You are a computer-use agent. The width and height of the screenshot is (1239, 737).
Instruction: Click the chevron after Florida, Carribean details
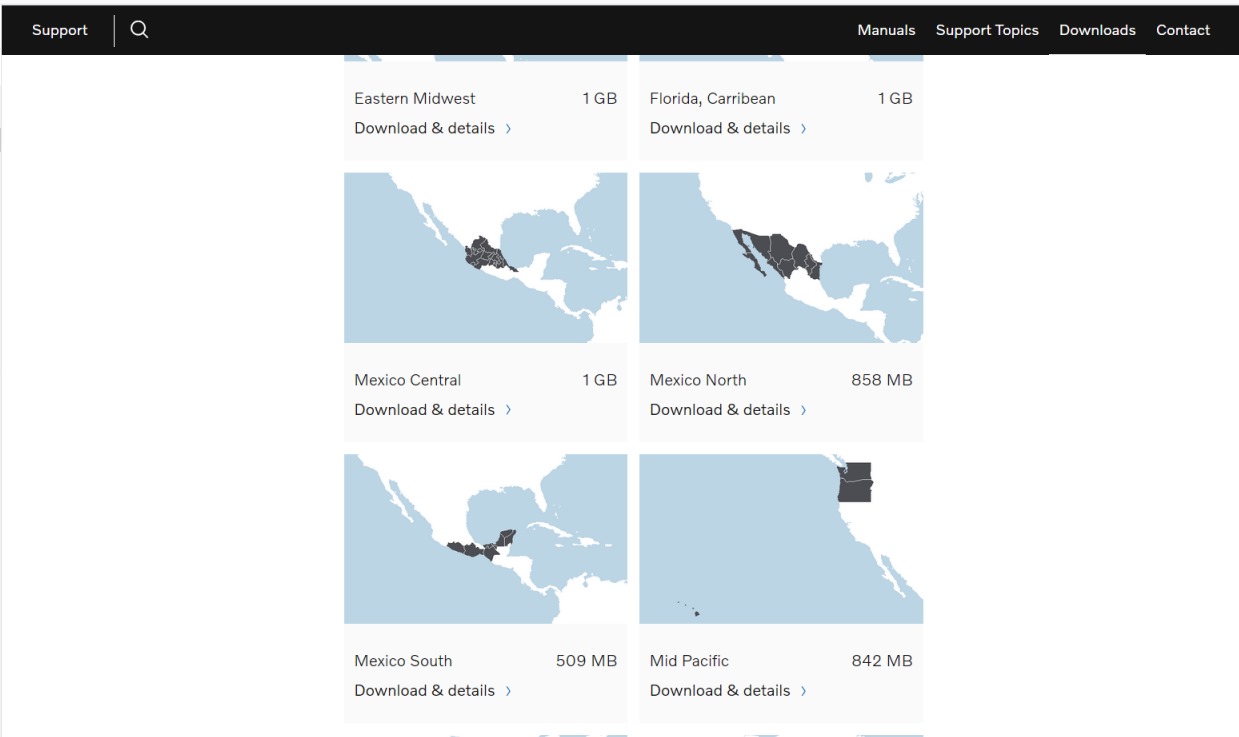coord(803,129)
